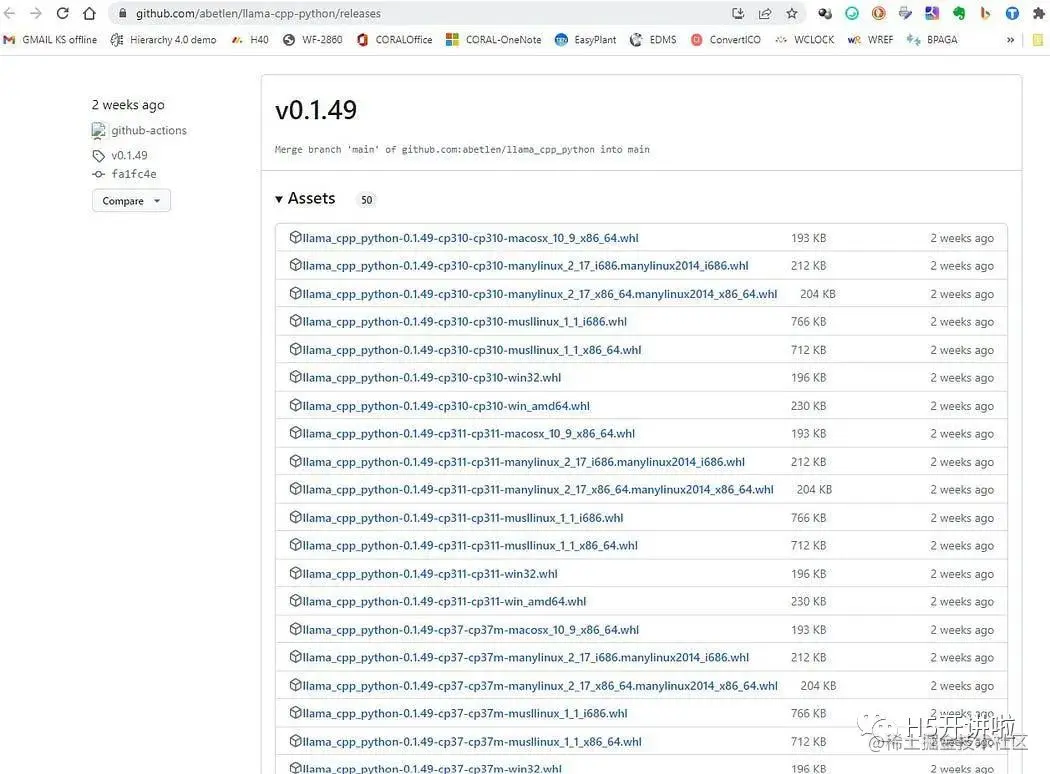Viewport: 1050px width, 774px height.
Task: Click the package icon beside cp310 win32 wheel
Action: point(295,377)
